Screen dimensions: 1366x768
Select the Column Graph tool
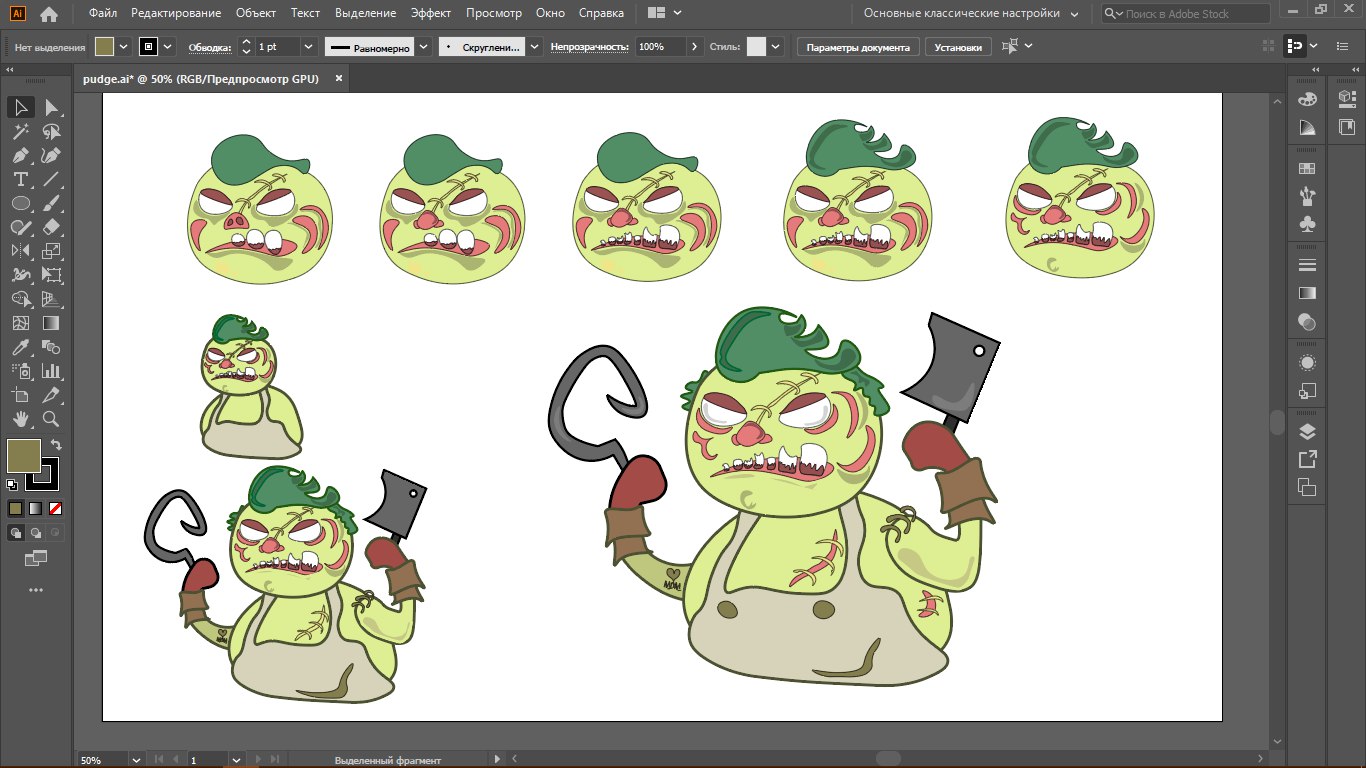51,371
